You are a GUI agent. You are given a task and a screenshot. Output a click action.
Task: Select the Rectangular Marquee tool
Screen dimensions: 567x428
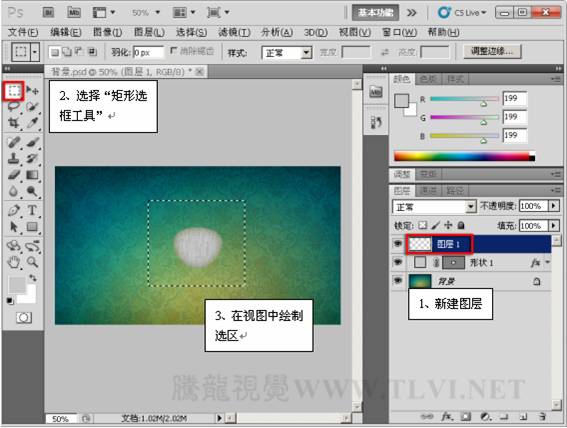14,91
